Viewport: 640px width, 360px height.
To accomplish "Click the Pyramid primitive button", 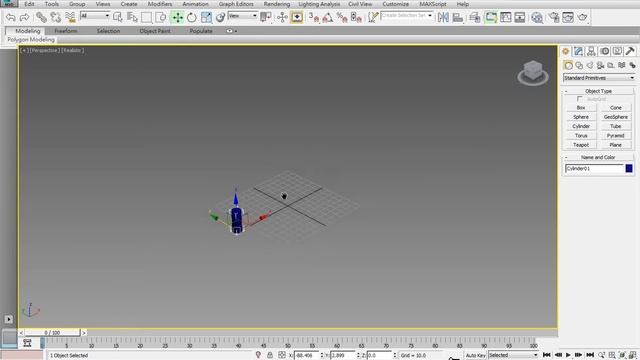I will [616, 136].
